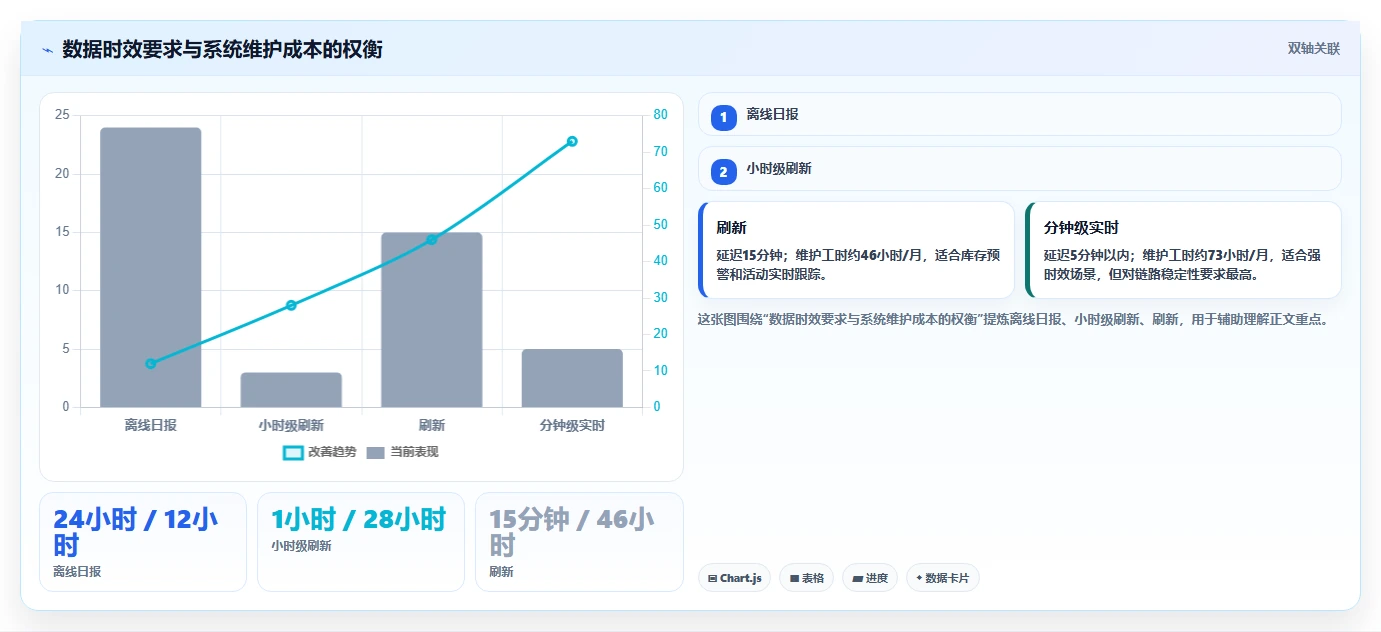
Task: Click the lightning icon beside the title
Action: click(x=47, y=50)
